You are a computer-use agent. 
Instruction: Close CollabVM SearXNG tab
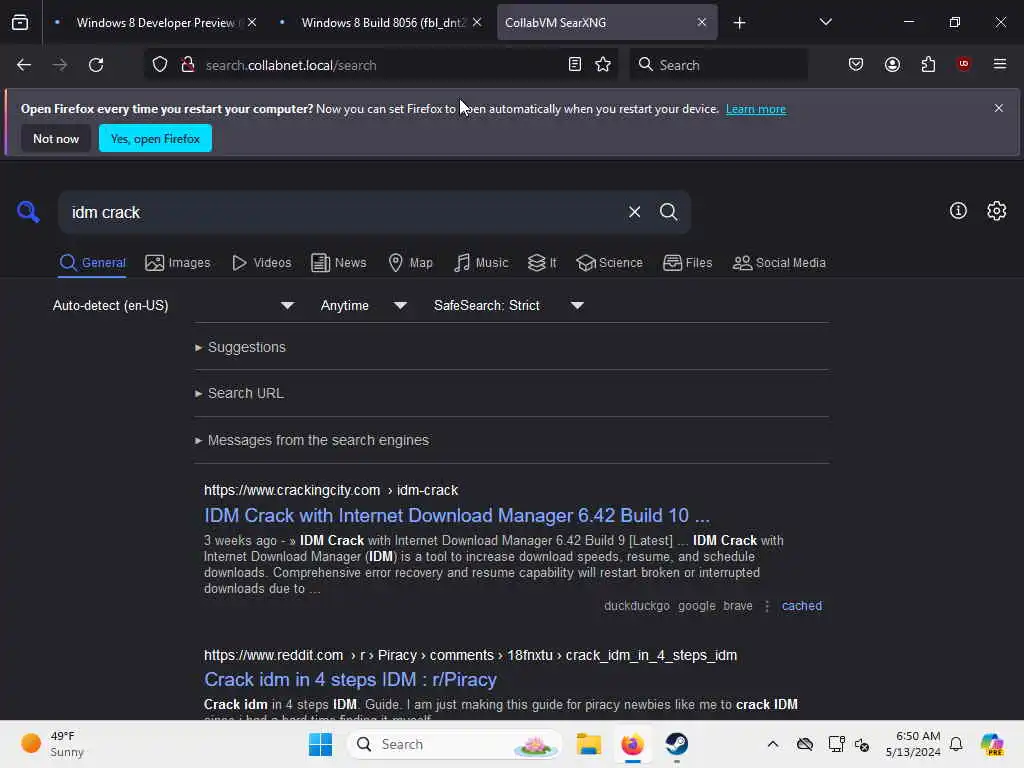tap(702, 23)
